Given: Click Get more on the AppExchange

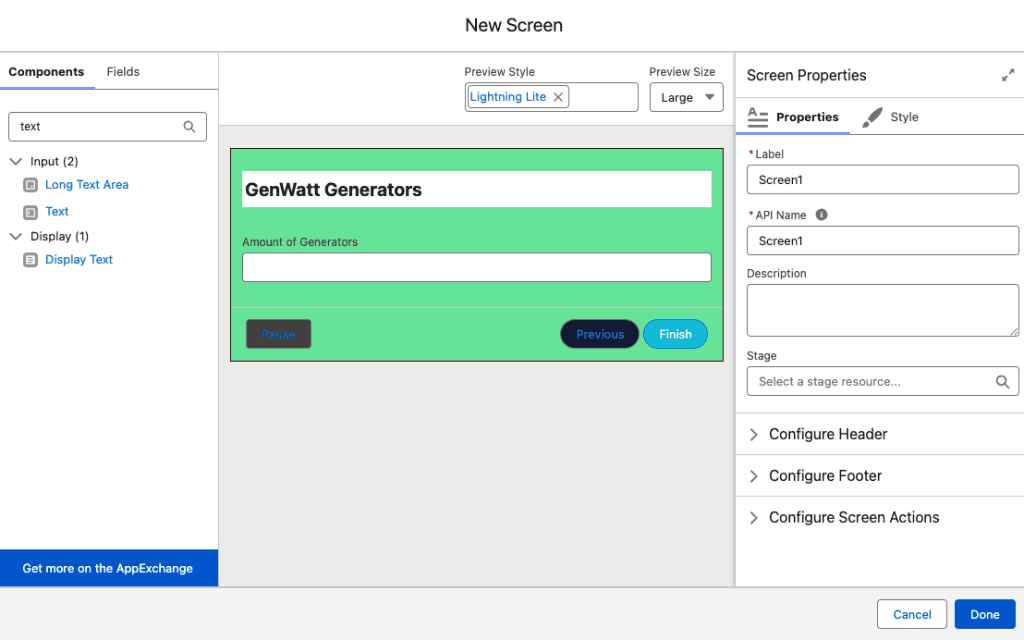Looking at the screenshot, I should click(108, 568).
